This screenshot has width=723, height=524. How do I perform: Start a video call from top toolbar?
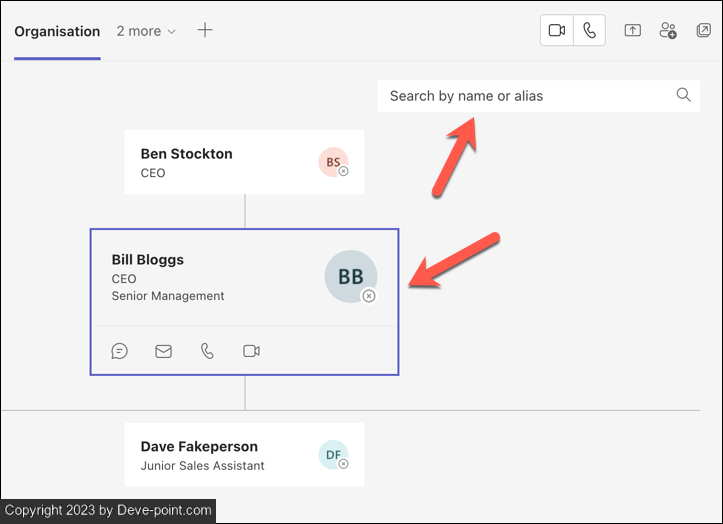tap(557, 31)
